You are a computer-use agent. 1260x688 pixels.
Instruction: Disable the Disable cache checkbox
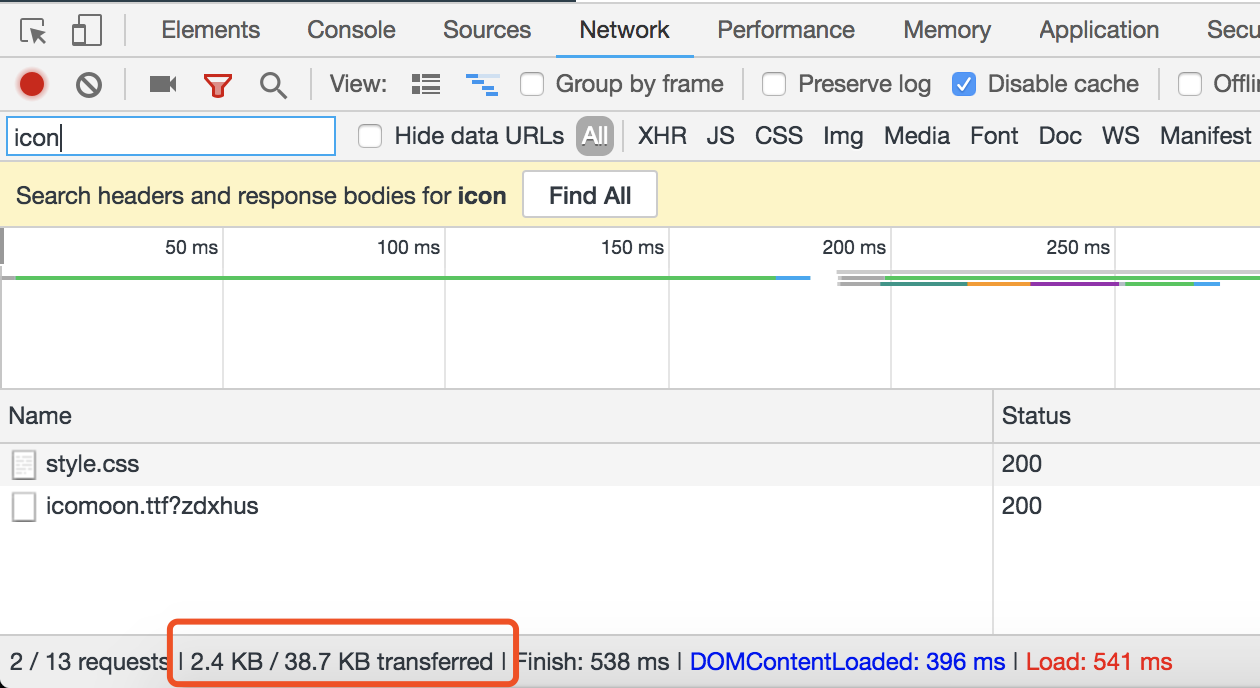coord(964,84)
